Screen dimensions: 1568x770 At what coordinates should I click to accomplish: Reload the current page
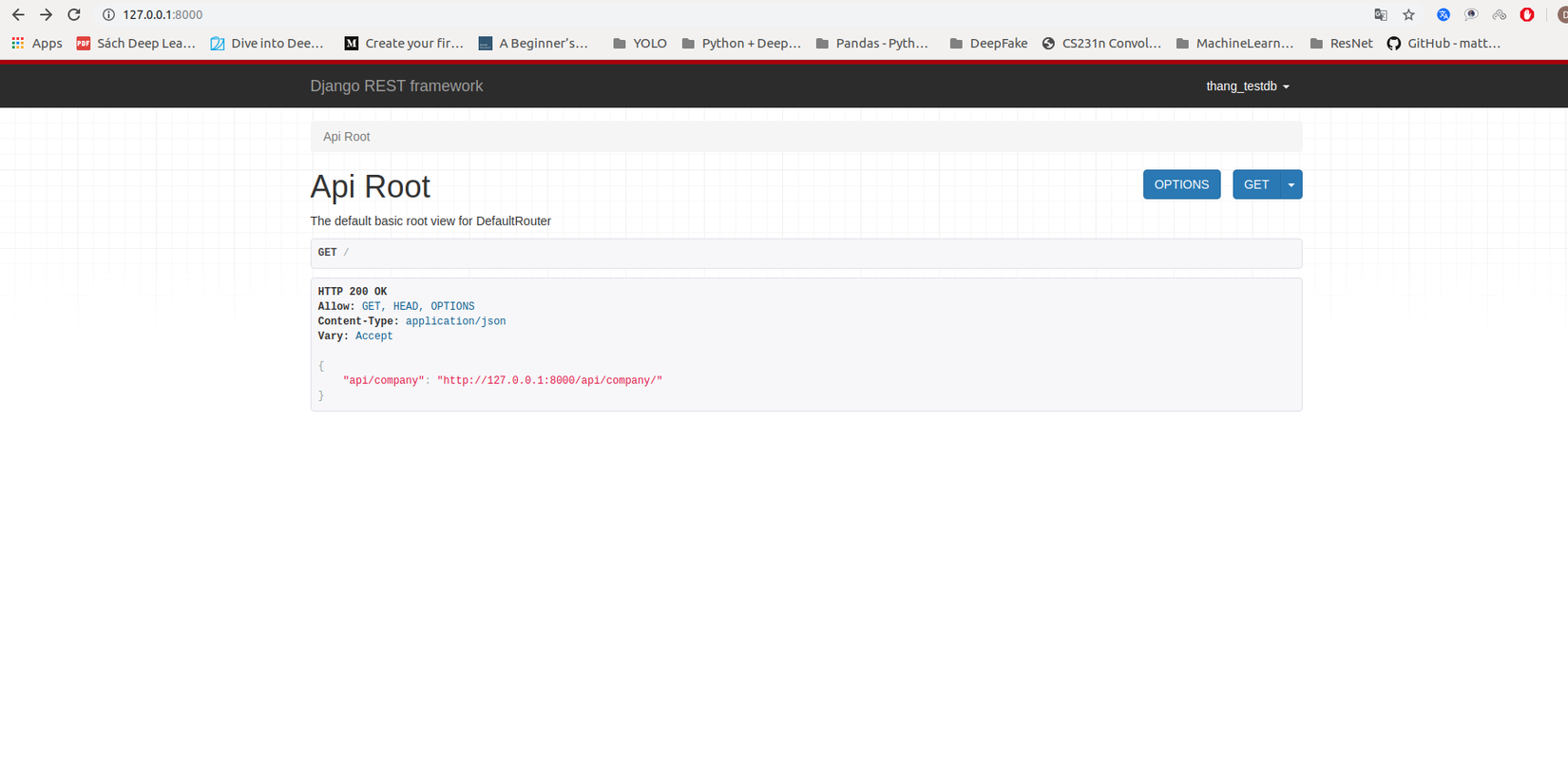click(74, 15)
